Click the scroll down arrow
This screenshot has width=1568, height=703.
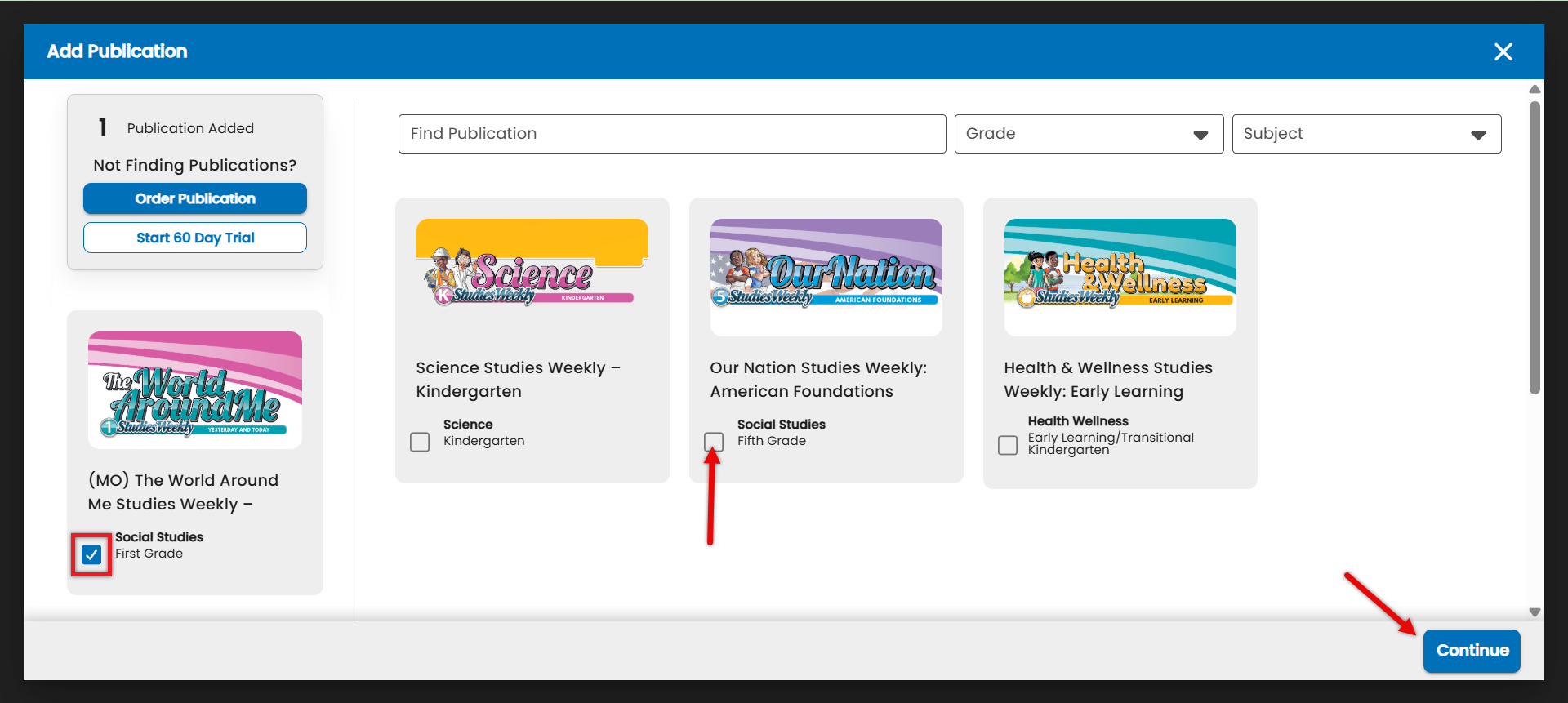(1535, 612)
